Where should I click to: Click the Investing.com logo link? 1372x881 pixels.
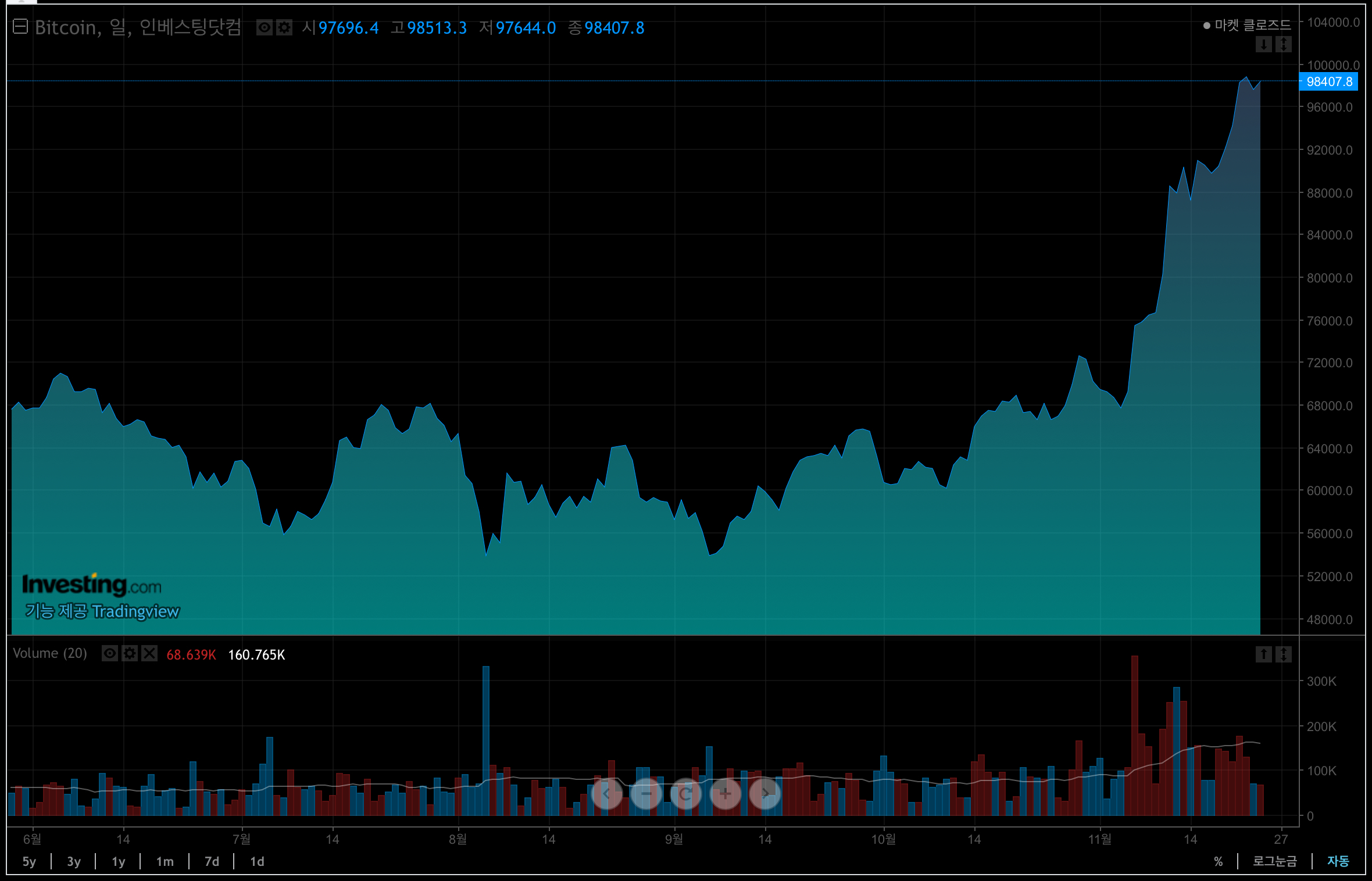(x=91, y=585)
